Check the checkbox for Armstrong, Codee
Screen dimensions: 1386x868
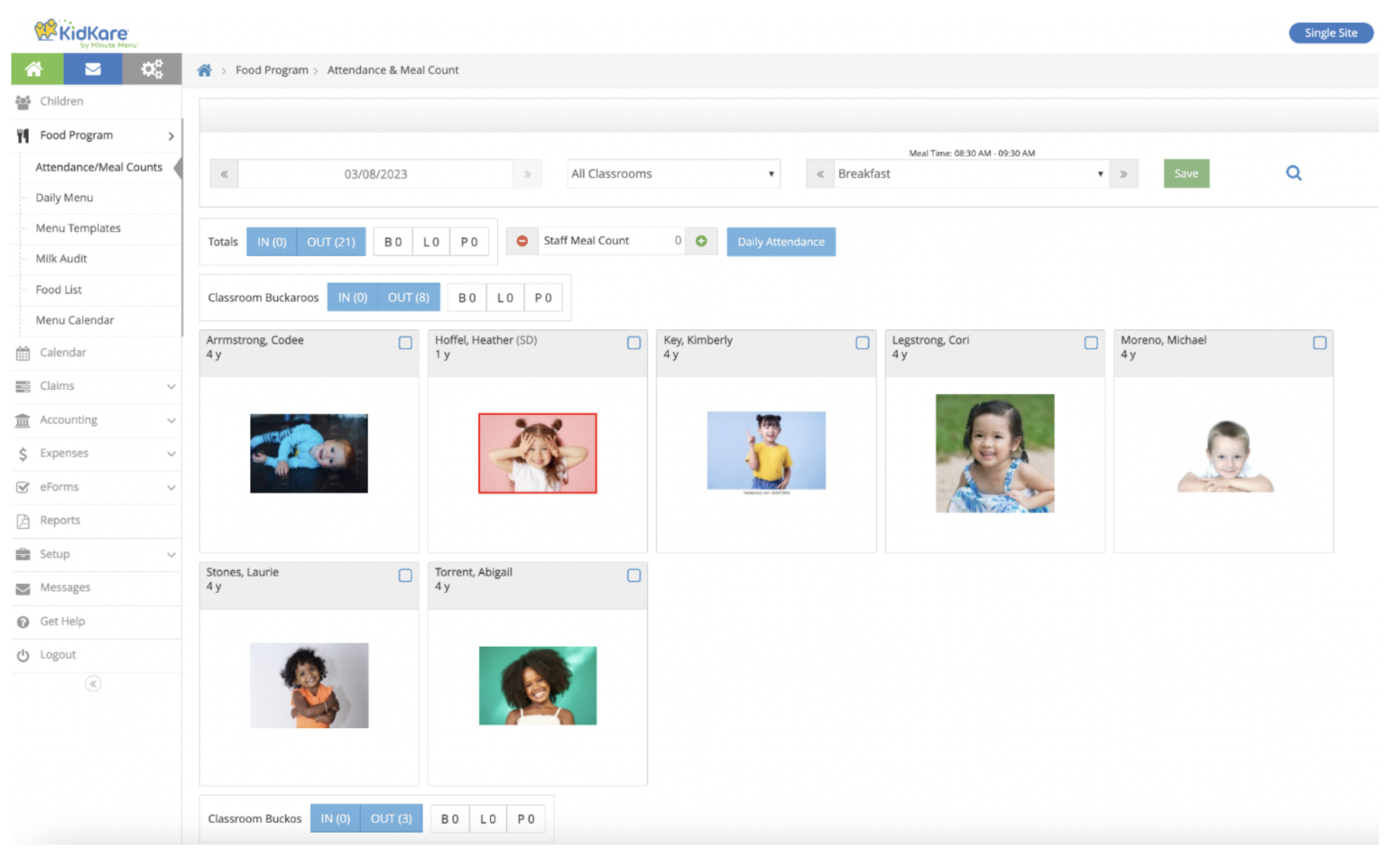[x=404, y=343]
